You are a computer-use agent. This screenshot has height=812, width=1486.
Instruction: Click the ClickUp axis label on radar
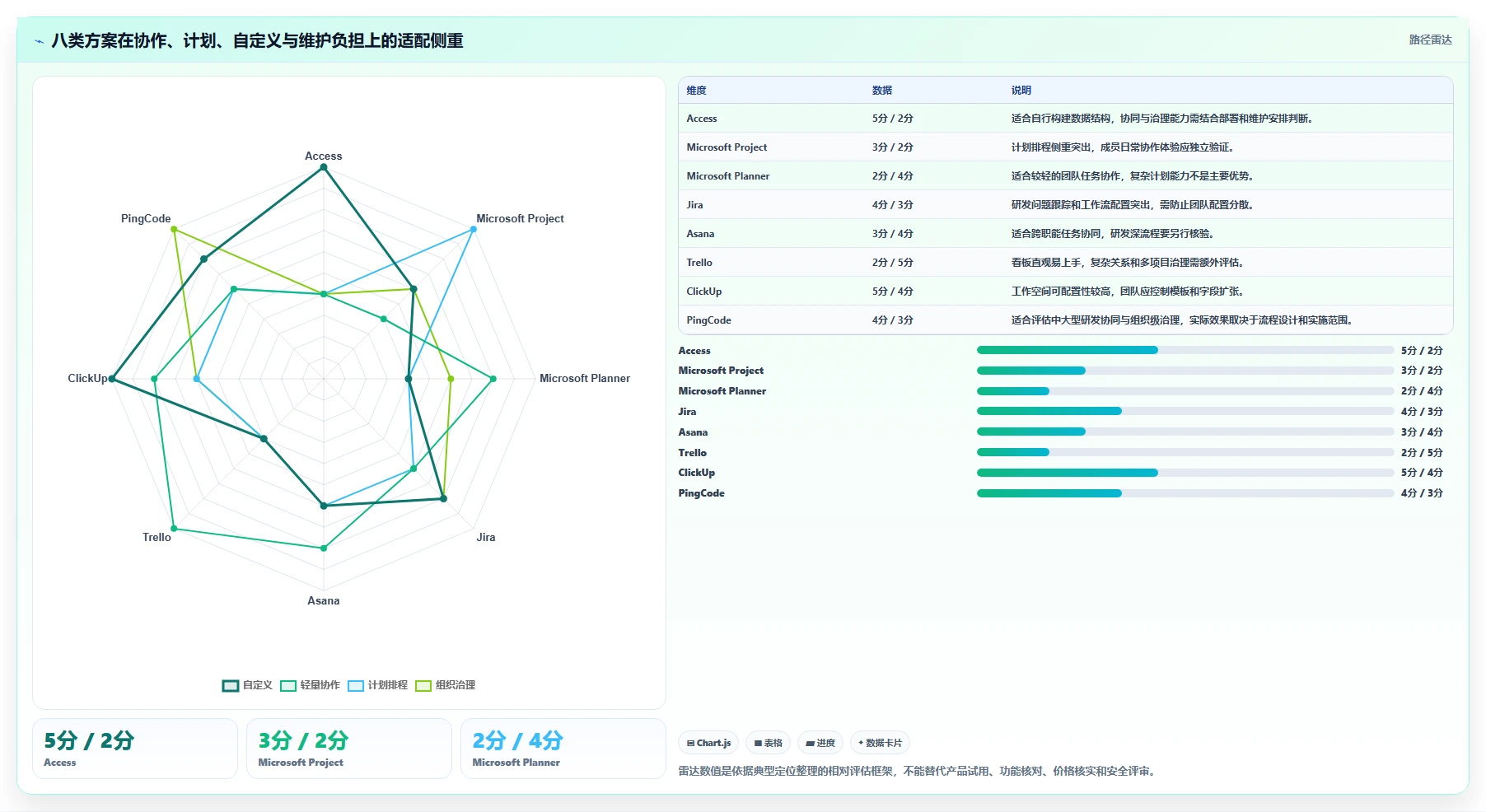[87, 379]
